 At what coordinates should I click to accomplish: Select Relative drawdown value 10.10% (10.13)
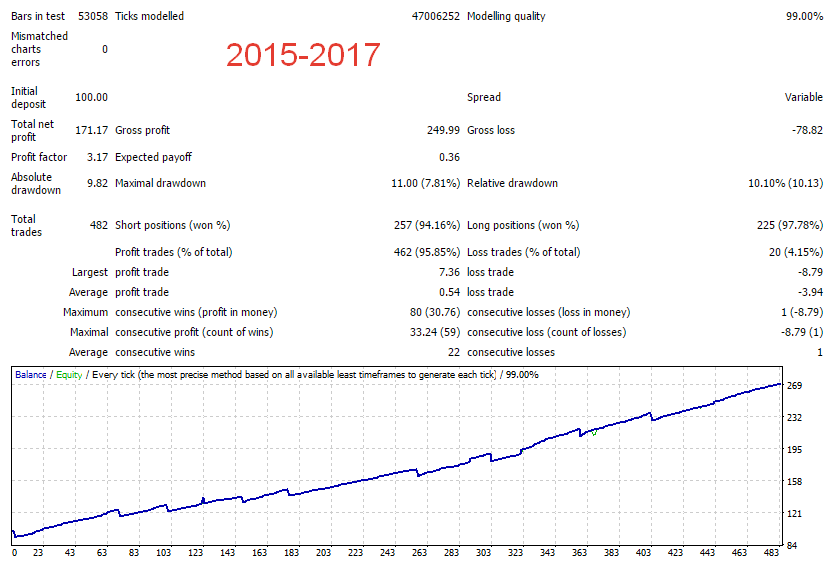[785, 183]
